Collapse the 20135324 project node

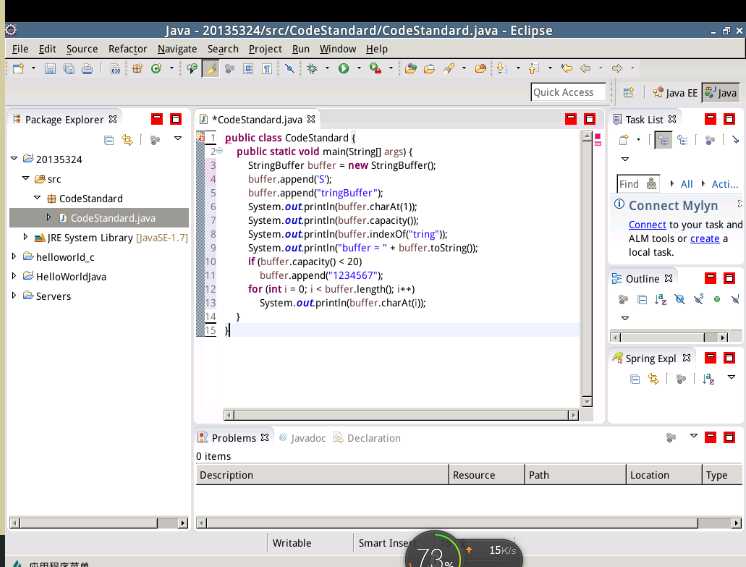pos(14,158)
